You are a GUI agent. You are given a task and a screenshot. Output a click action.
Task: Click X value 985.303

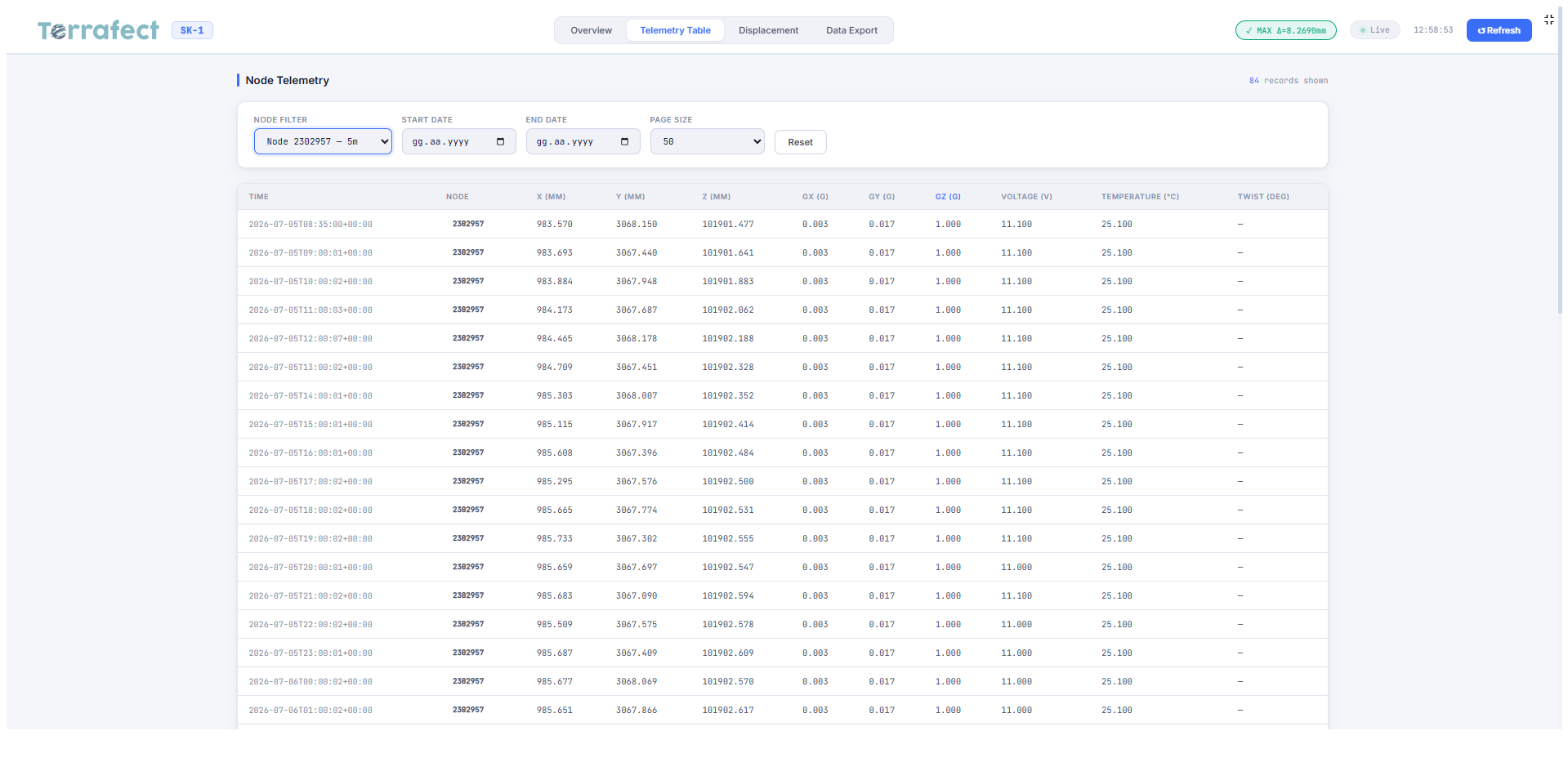point(555,395)
